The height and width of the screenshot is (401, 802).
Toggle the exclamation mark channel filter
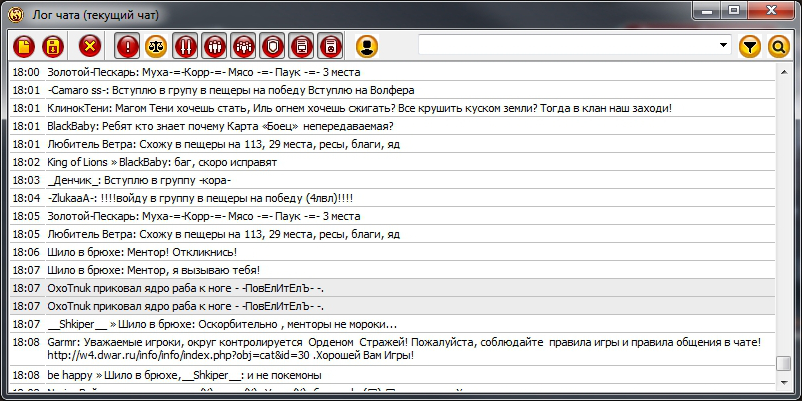(128, 46)
